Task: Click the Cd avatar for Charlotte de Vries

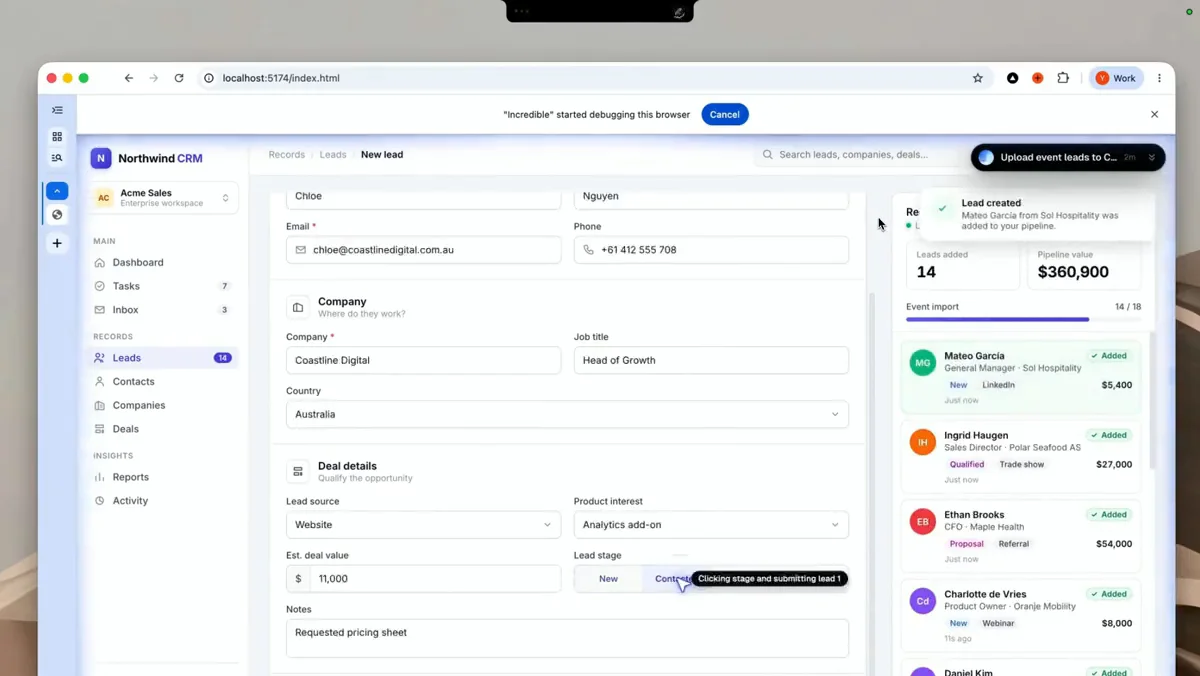Action: click(923, 601)
